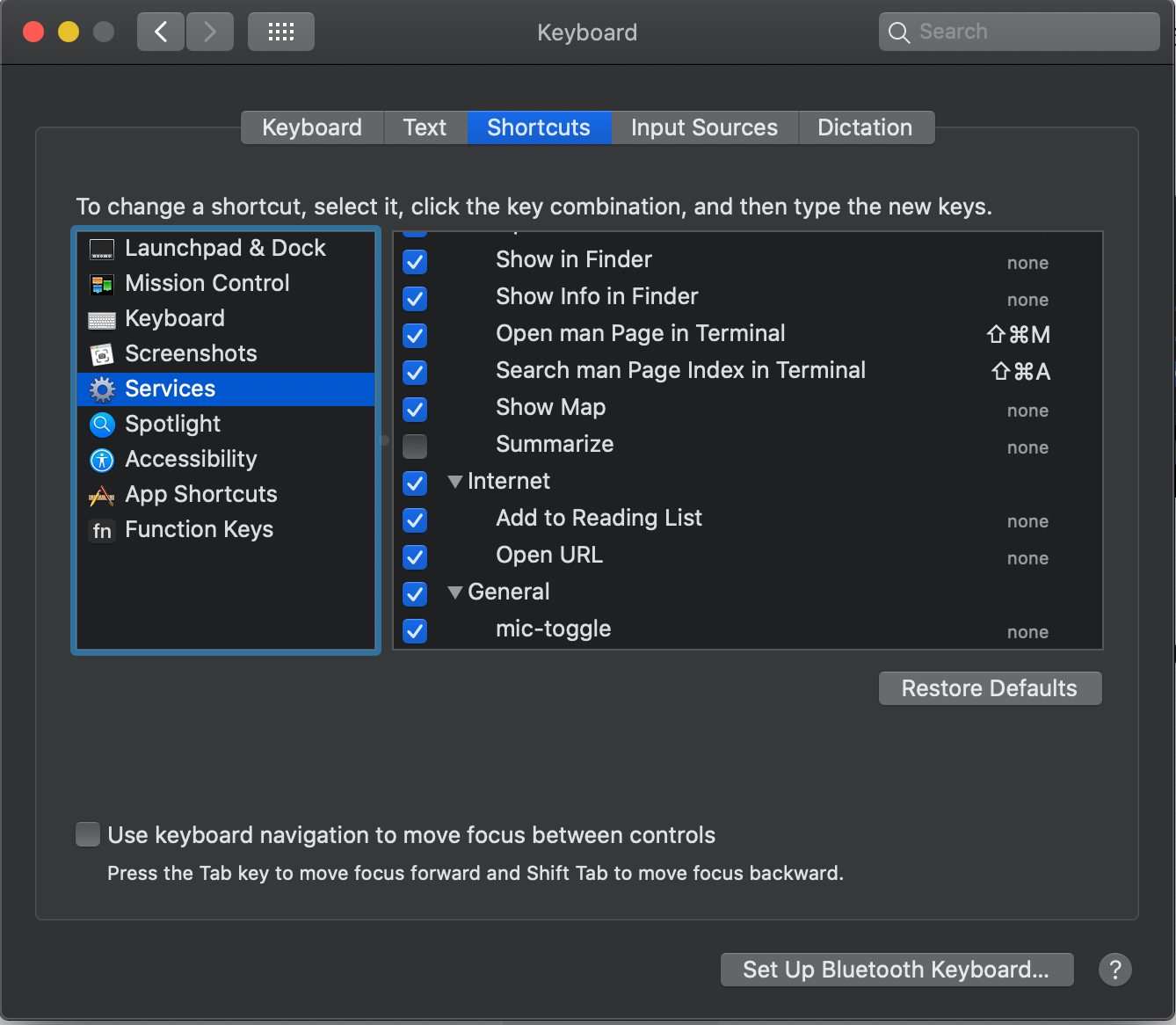Screen dimensions: 1176x1025
Task: Click 'none' shortcut for mic-toggle
Action: 1028,632
